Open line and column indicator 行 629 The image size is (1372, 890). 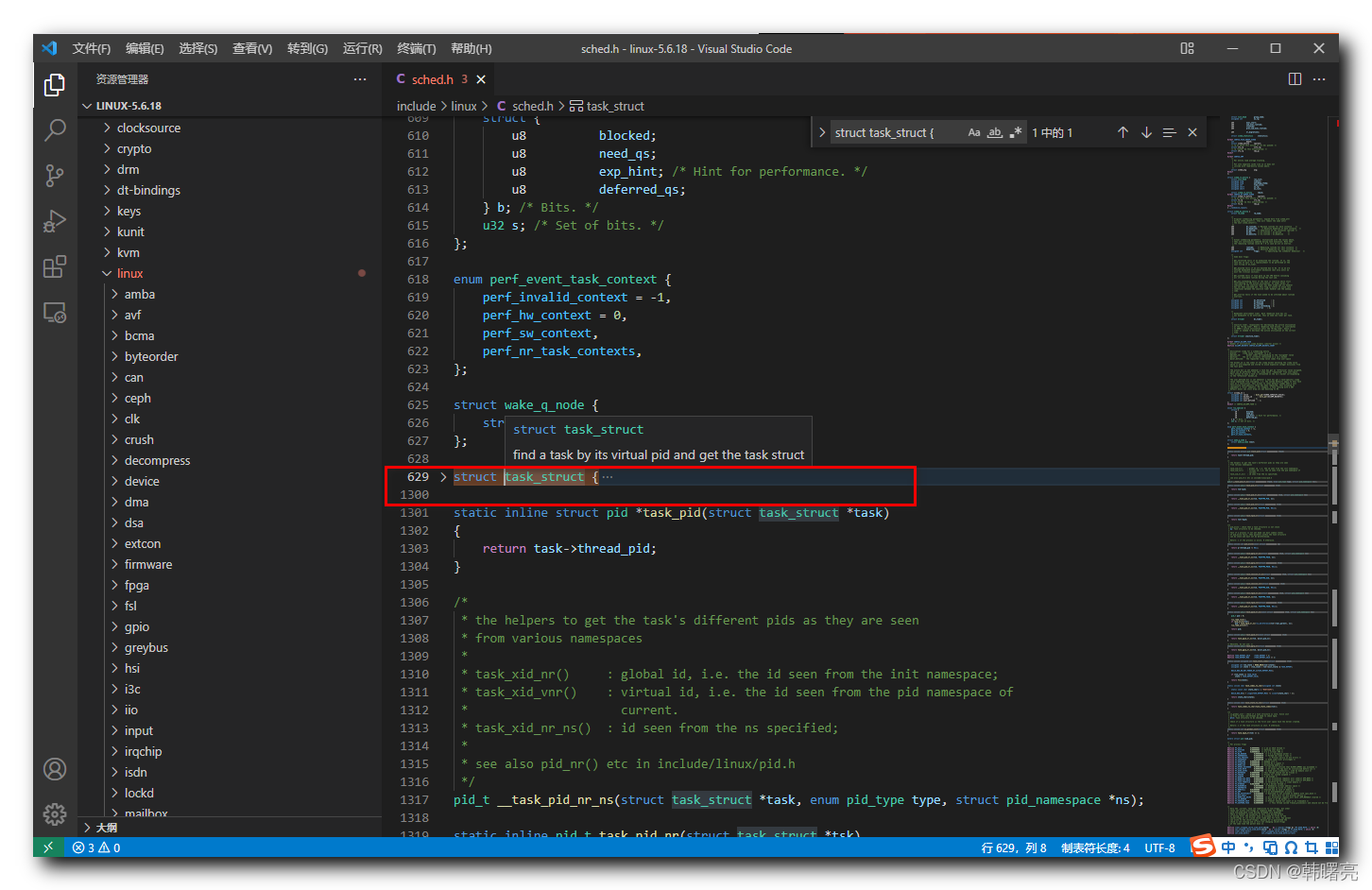1013,847
